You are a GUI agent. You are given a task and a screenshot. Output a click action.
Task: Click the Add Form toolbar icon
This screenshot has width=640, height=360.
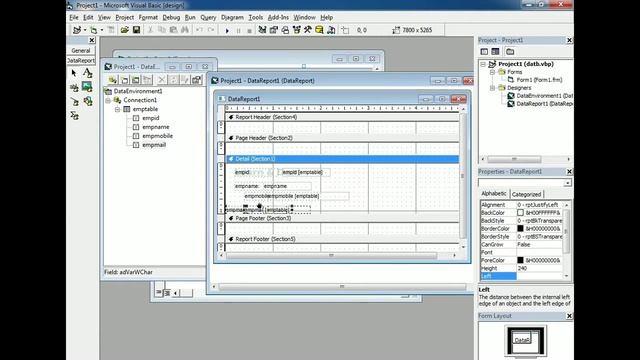coord(94,30)
